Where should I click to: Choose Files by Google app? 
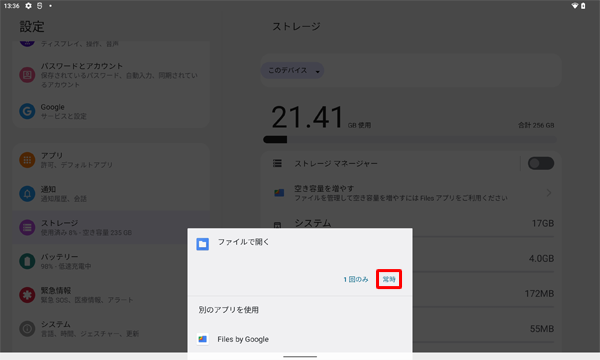click(300, 339)
